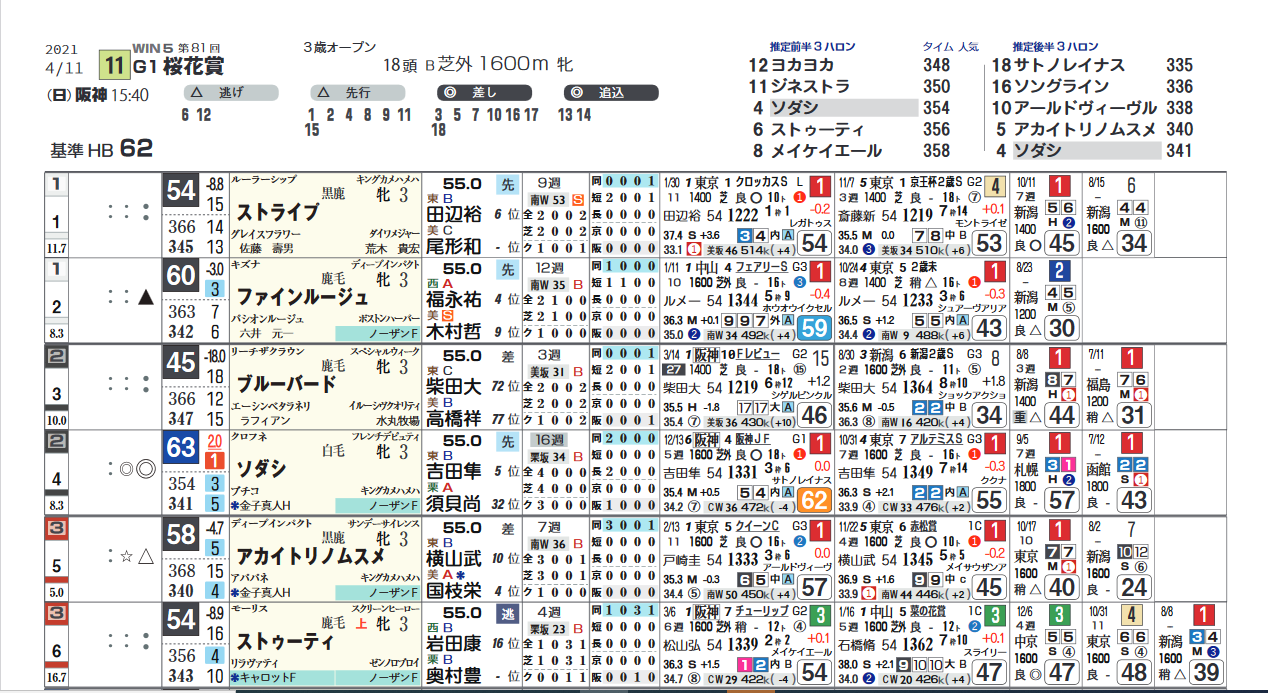The height and width of the screenshot is (693, 1268).
Task: Click ソングライン in the second-half ranking
Action: tap(1061, 87)
